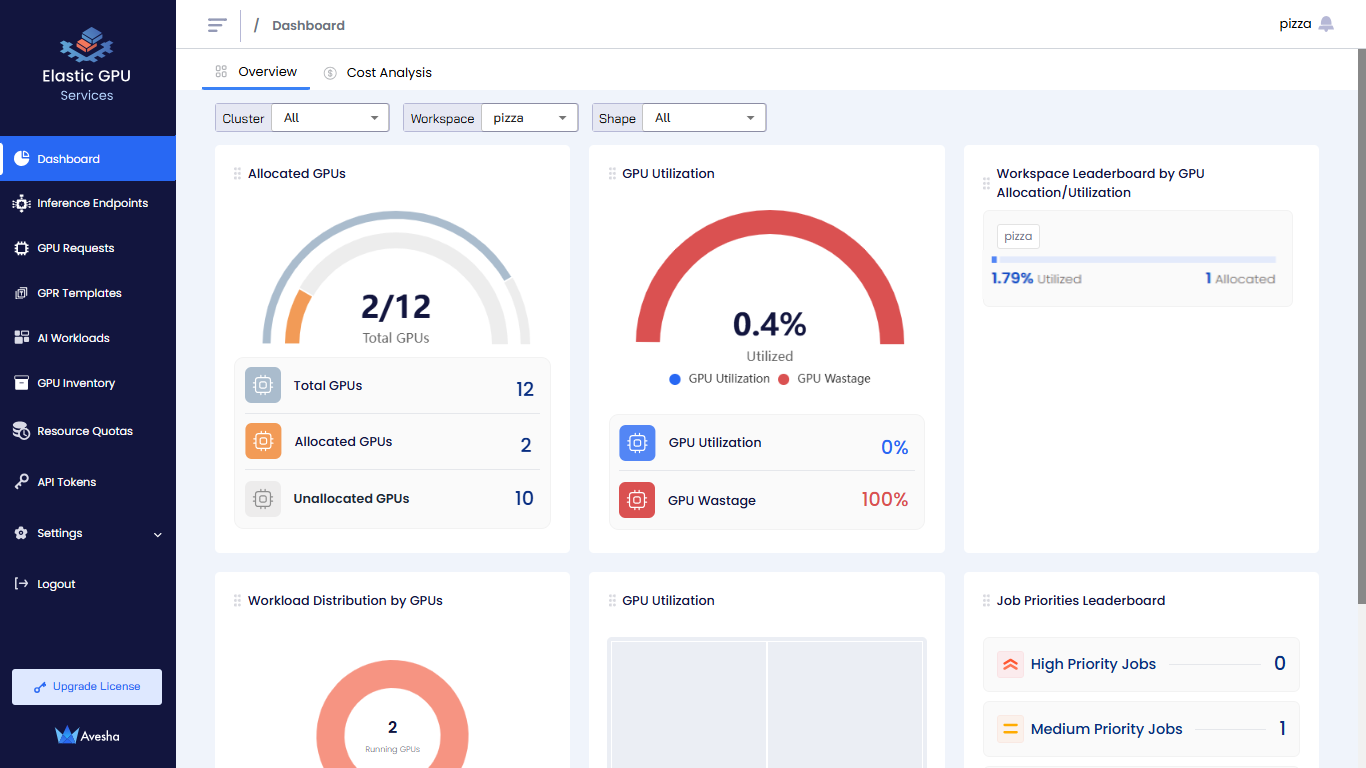Click 1 Allocated text in leaderboard

(1240, 279)
